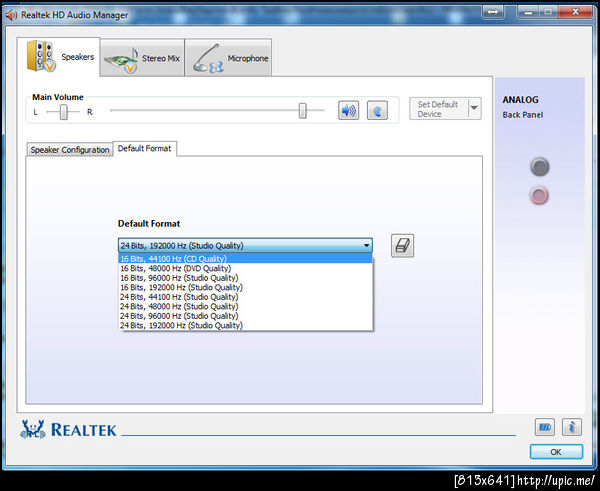Click the sound effect button beside mute

click(377, 111)
